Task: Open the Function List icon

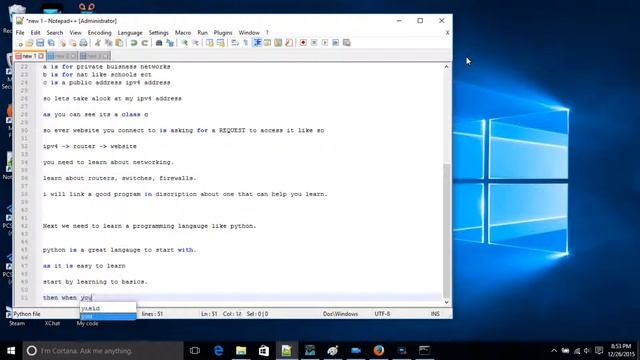Action: [289, 43]
